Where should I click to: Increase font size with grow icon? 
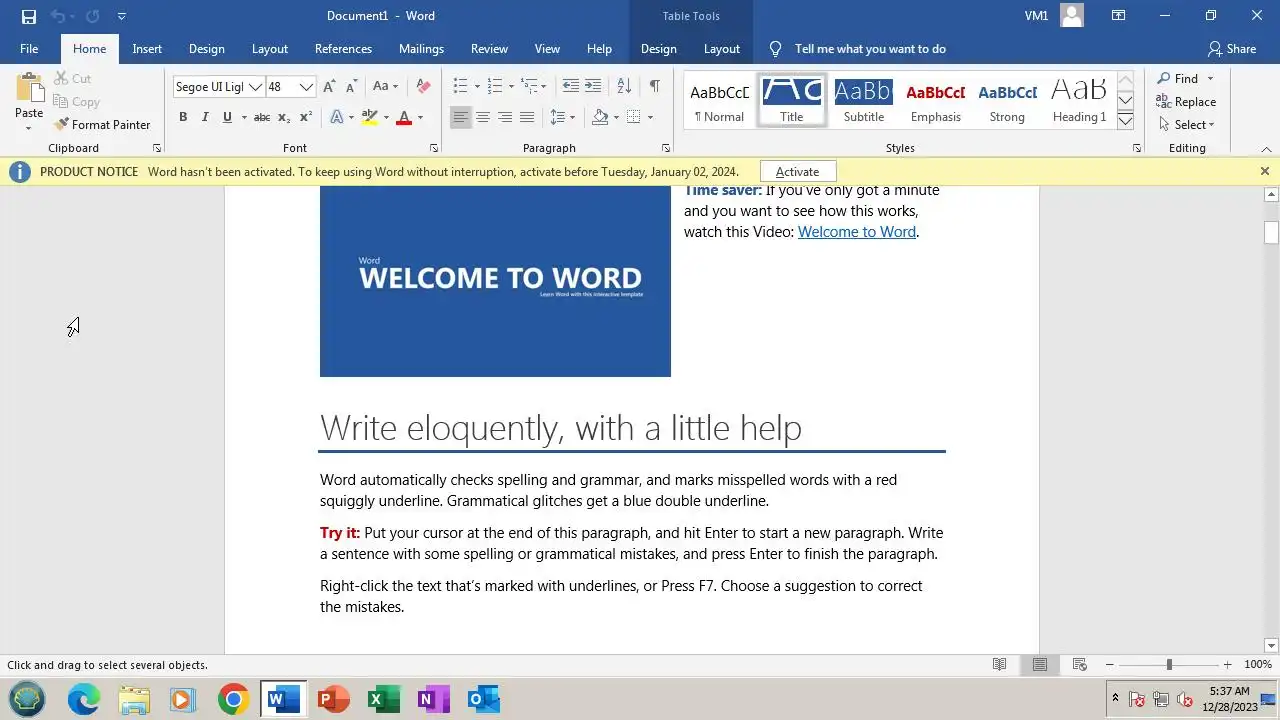pyautogui.click(x=329, y=87)
